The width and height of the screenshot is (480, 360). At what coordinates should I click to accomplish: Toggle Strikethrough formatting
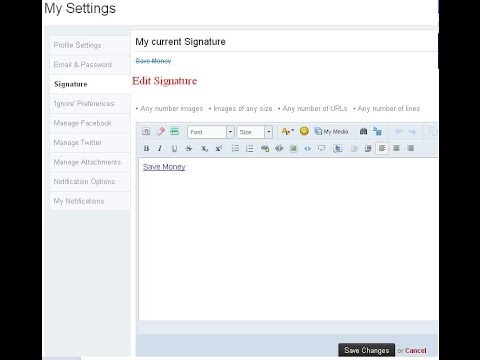[189, 149]
